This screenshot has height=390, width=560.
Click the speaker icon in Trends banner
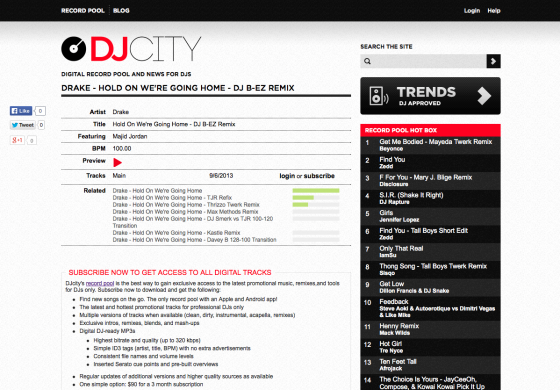point(379,95)
